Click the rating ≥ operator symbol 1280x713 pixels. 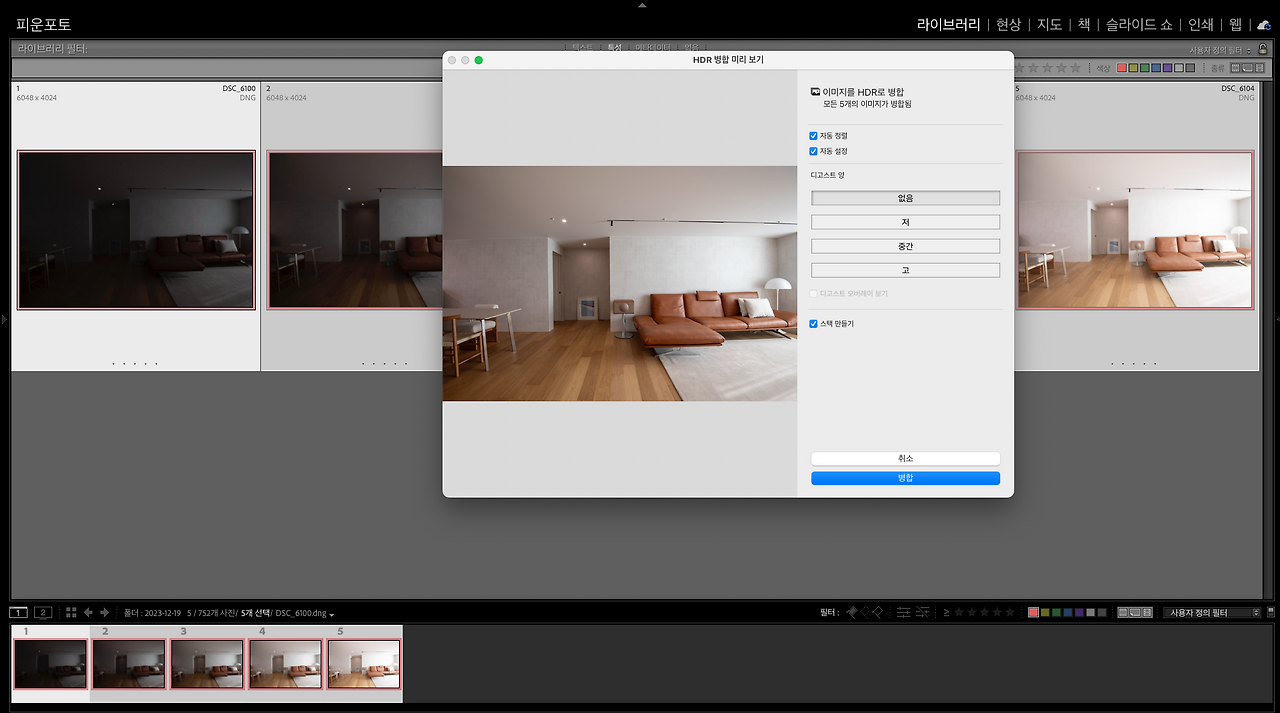pyautogui.click(x=946, y=612)
